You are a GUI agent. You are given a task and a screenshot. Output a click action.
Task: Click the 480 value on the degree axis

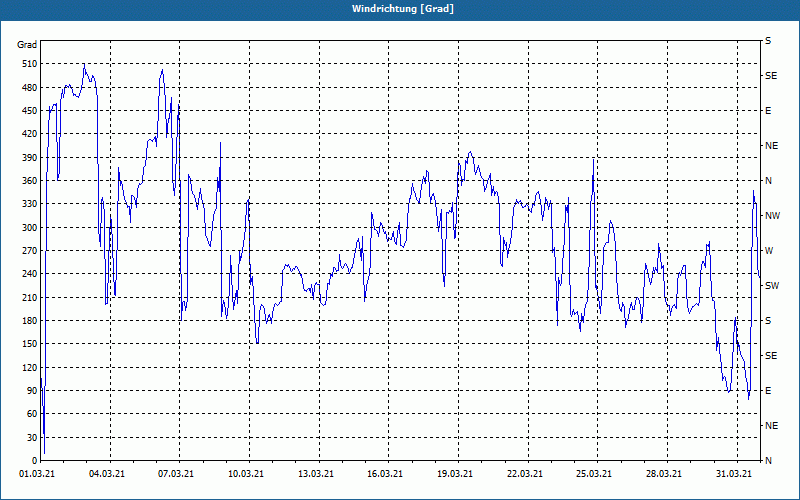coord(29,87)
